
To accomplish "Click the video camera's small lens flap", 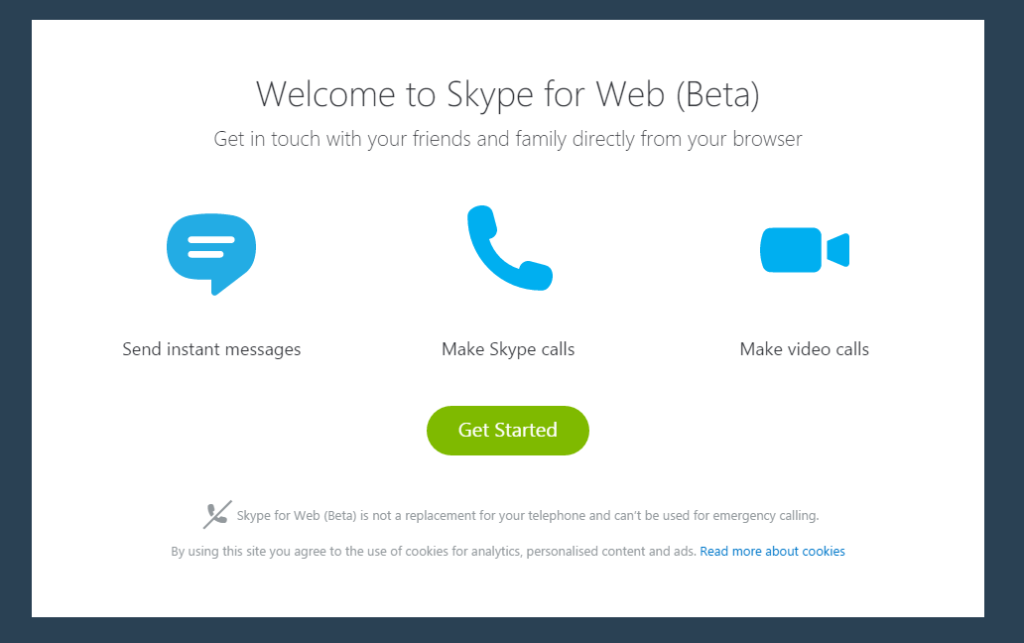I will (838, 249).
